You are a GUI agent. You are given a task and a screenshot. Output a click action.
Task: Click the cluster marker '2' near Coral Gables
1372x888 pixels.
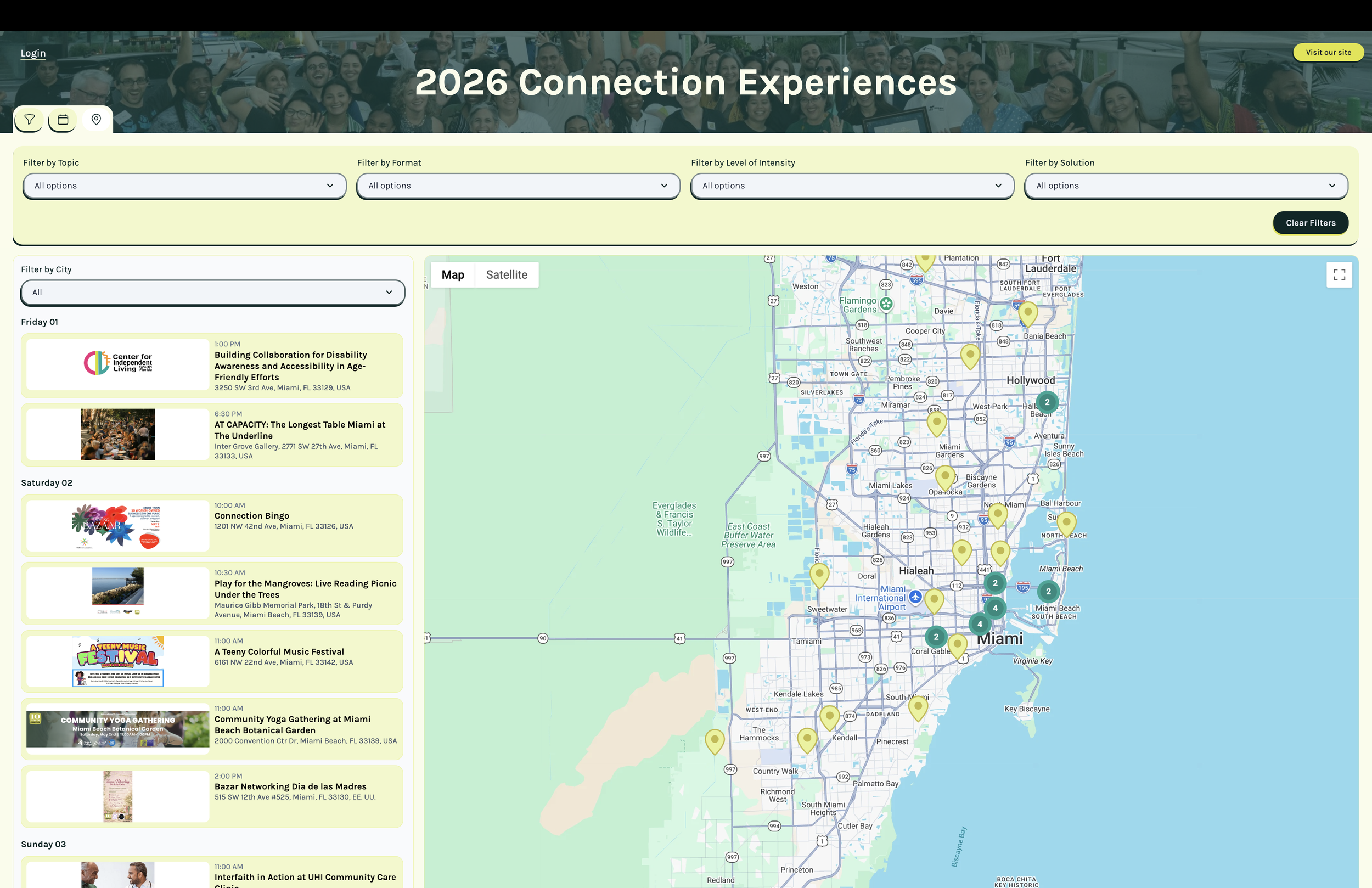tap(936, 637)
